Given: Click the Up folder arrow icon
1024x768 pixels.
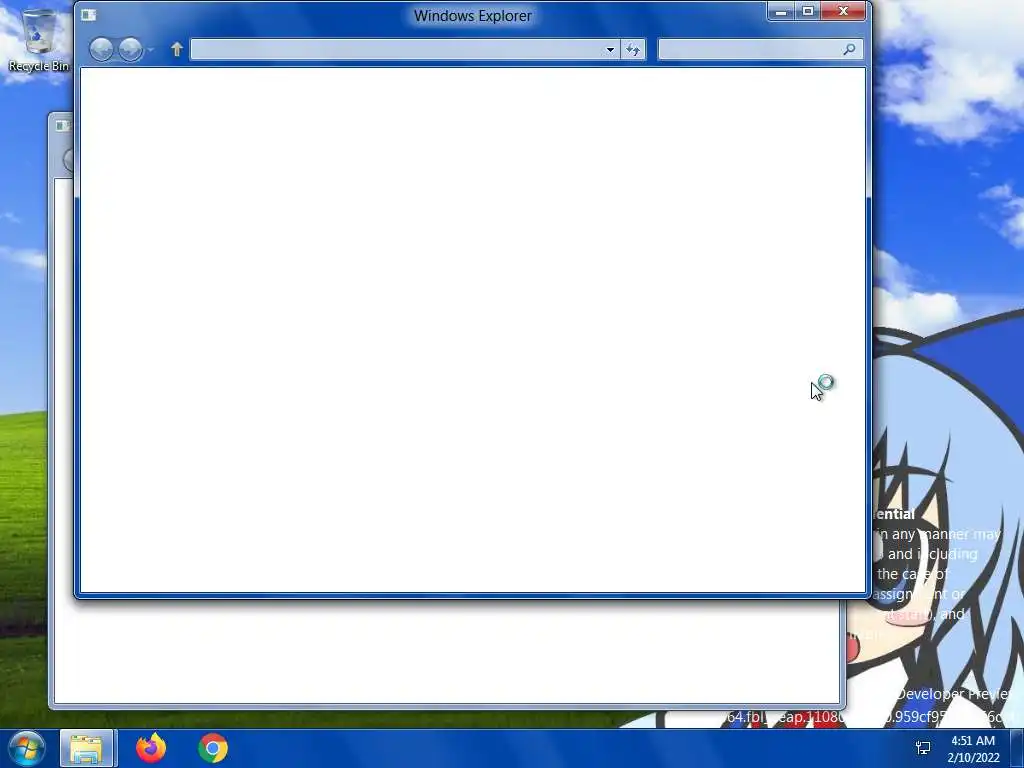Looking at the screenshot, I should (176, 49).
